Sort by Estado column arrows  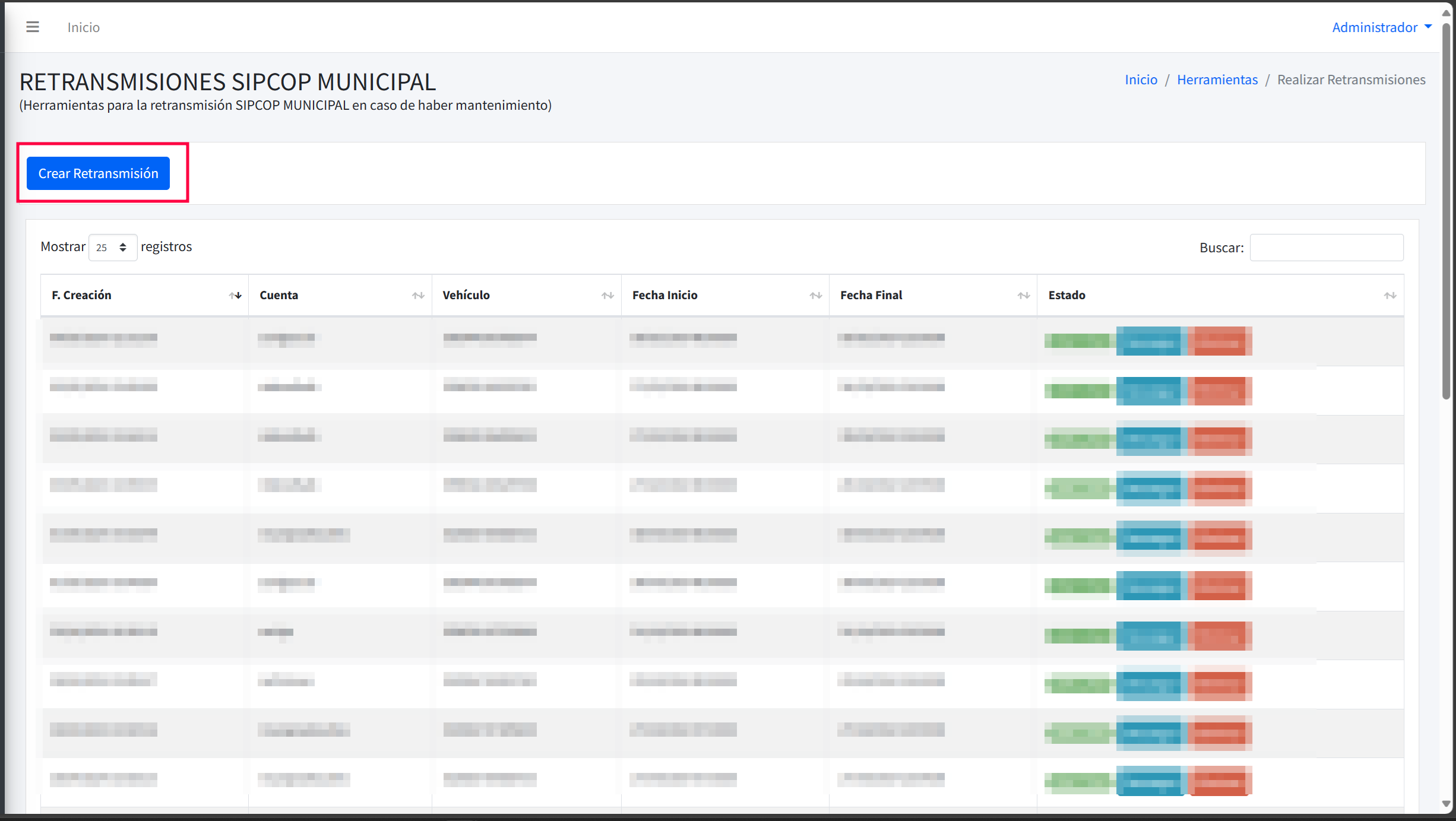point(1389,296)
